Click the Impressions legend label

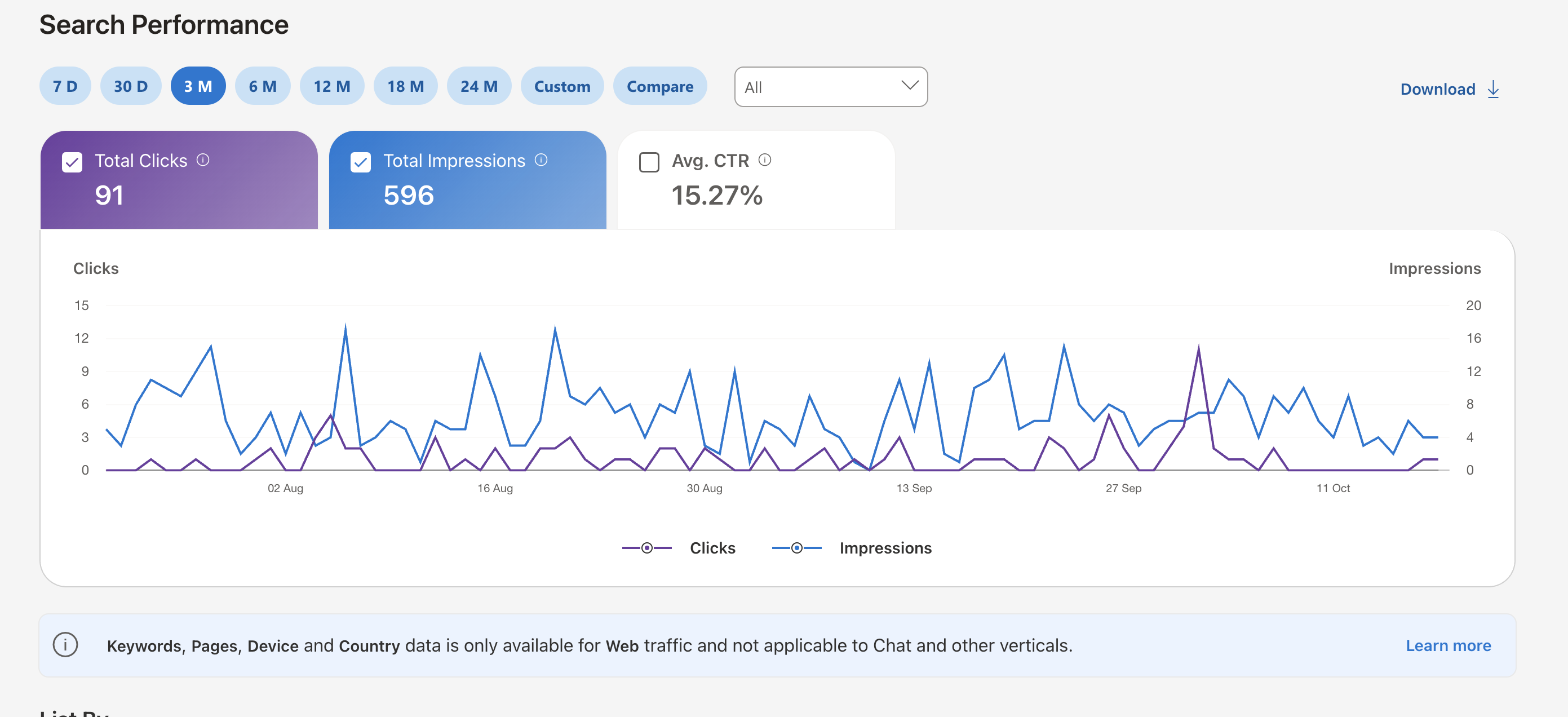pos(885,548)
